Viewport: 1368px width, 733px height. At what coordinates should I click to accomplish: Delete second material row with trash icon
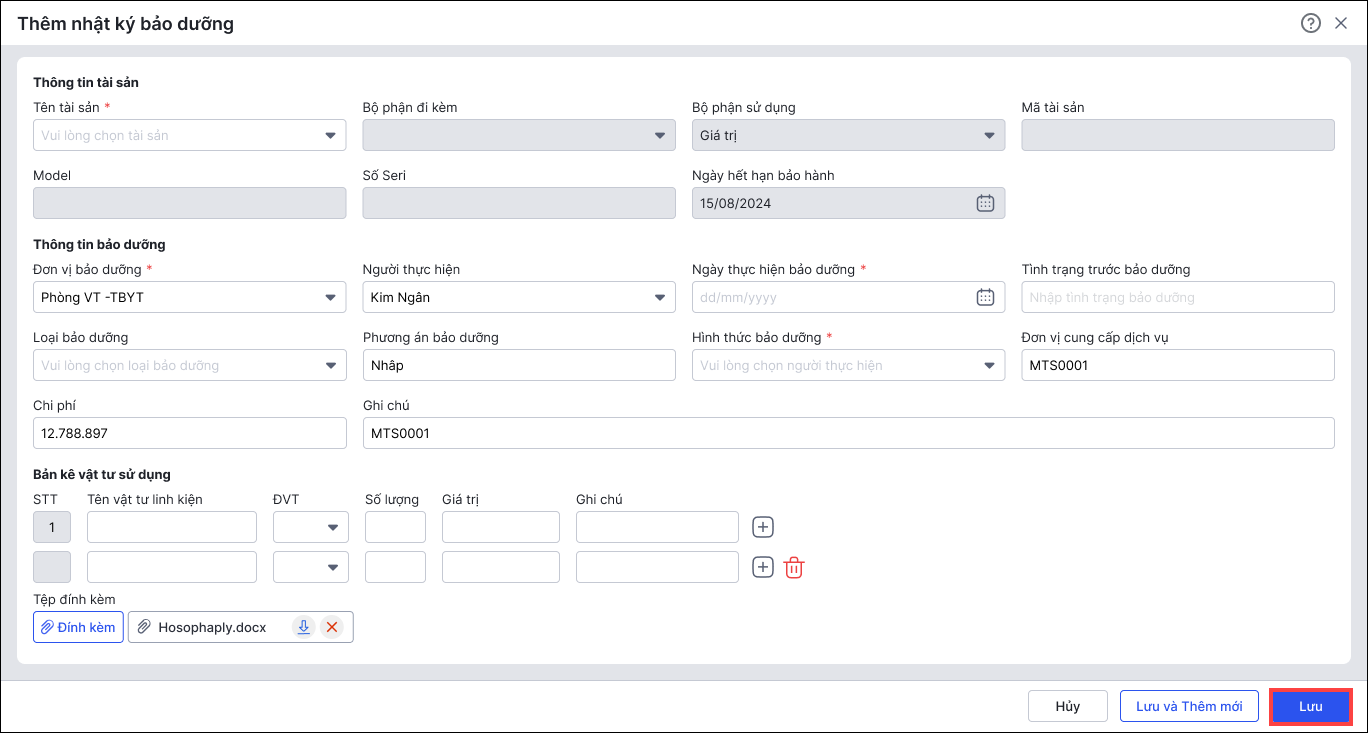coord(794,567)
